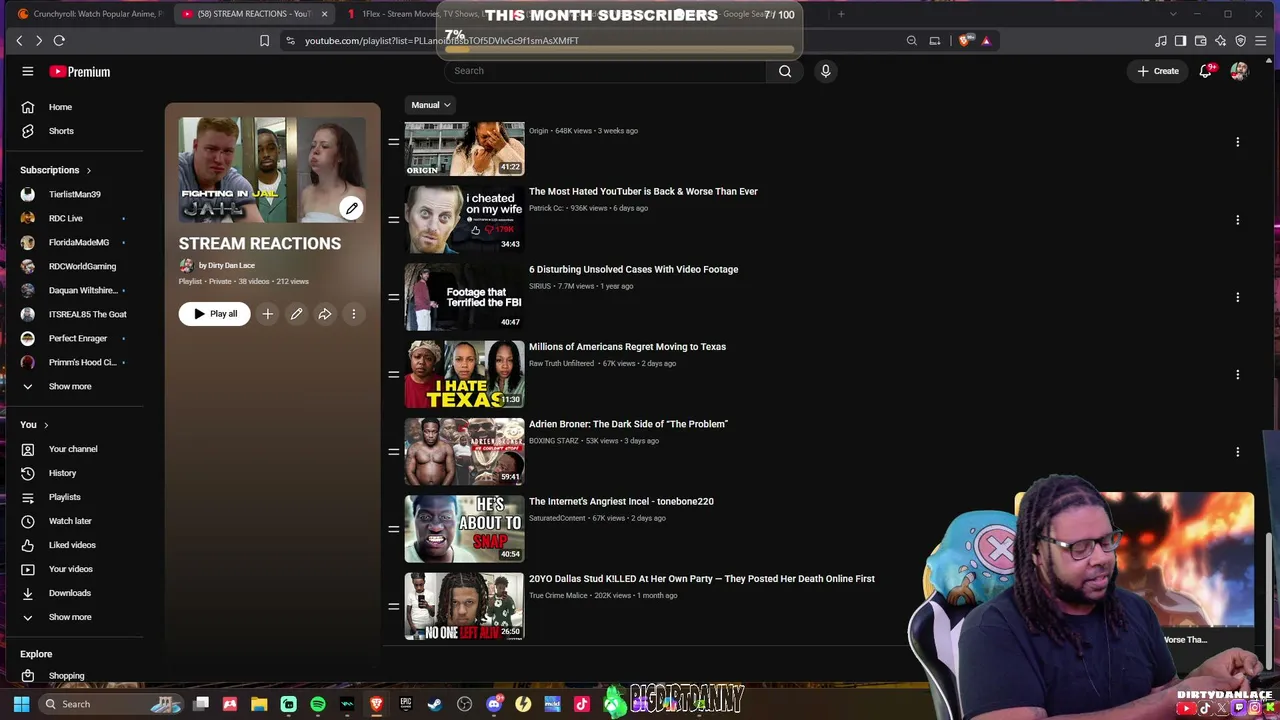The height and width of the screenshot is (720, 1280).
Task: Open the Brave Wallet icon
Action: tap(1200, 41)
